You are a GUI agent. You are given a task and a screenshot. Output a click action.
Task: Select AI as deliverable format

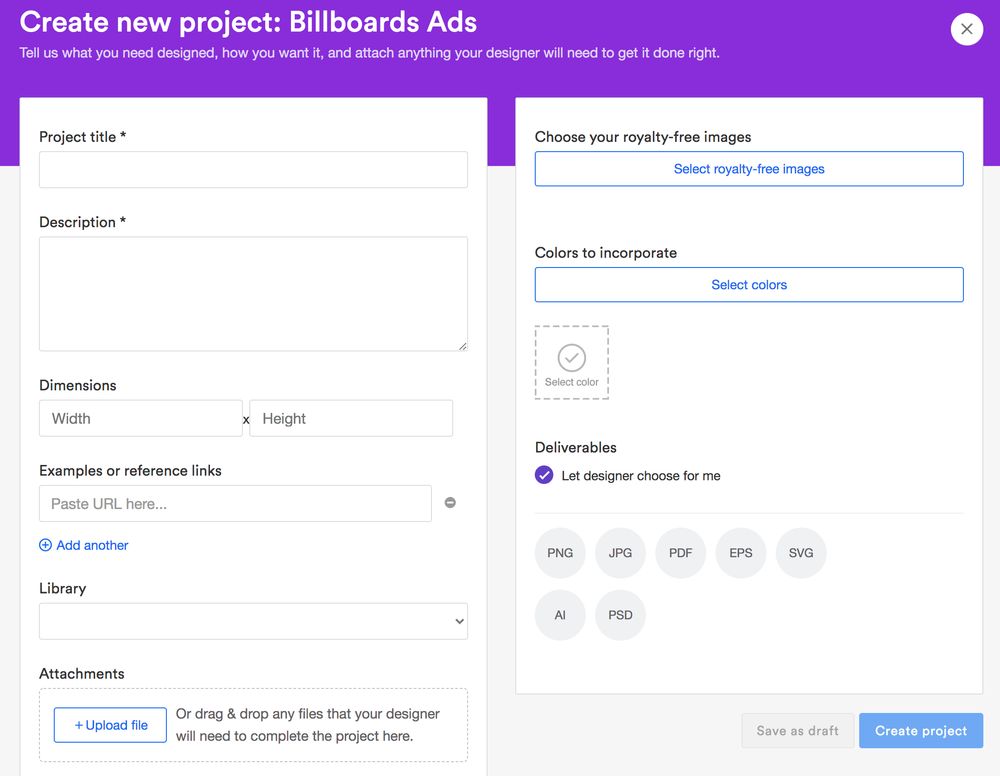[560, 615]
